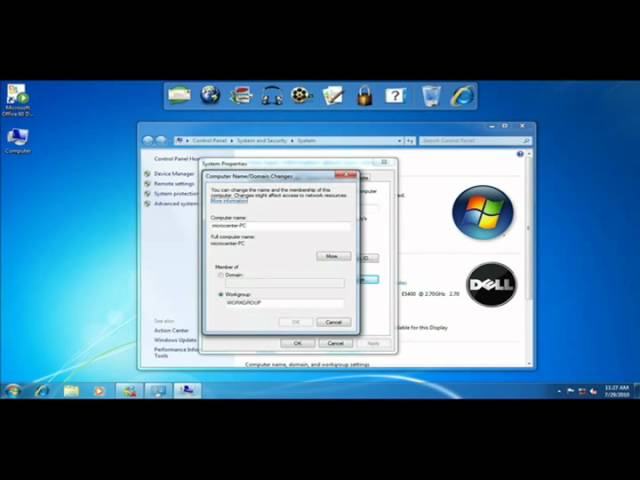Open the Recycle Bin icon in the dock
Viewport: 640px width, 480px height.
[431, 96]
